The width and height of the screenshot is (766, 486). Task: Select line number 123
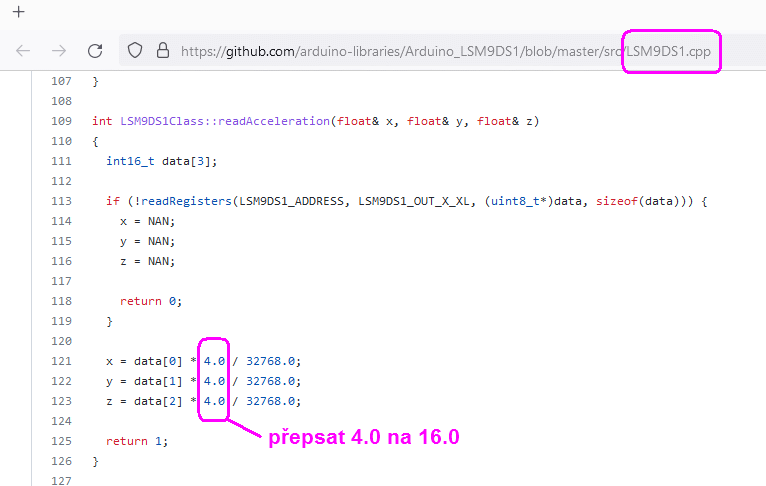click(x=60, y=401)
